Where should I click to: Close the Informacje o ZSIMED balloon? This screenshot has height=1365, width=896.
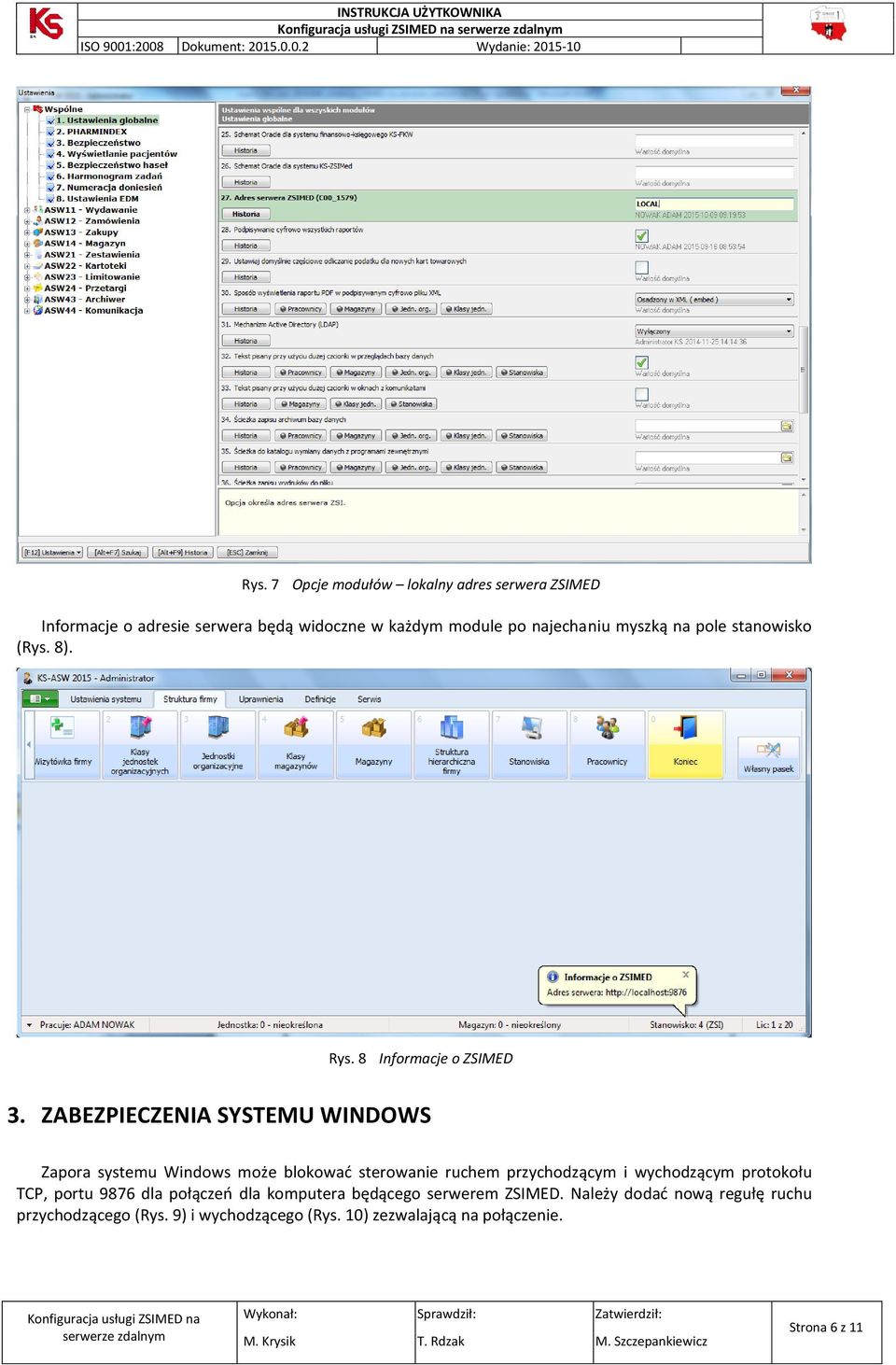(x=686, y=975)
